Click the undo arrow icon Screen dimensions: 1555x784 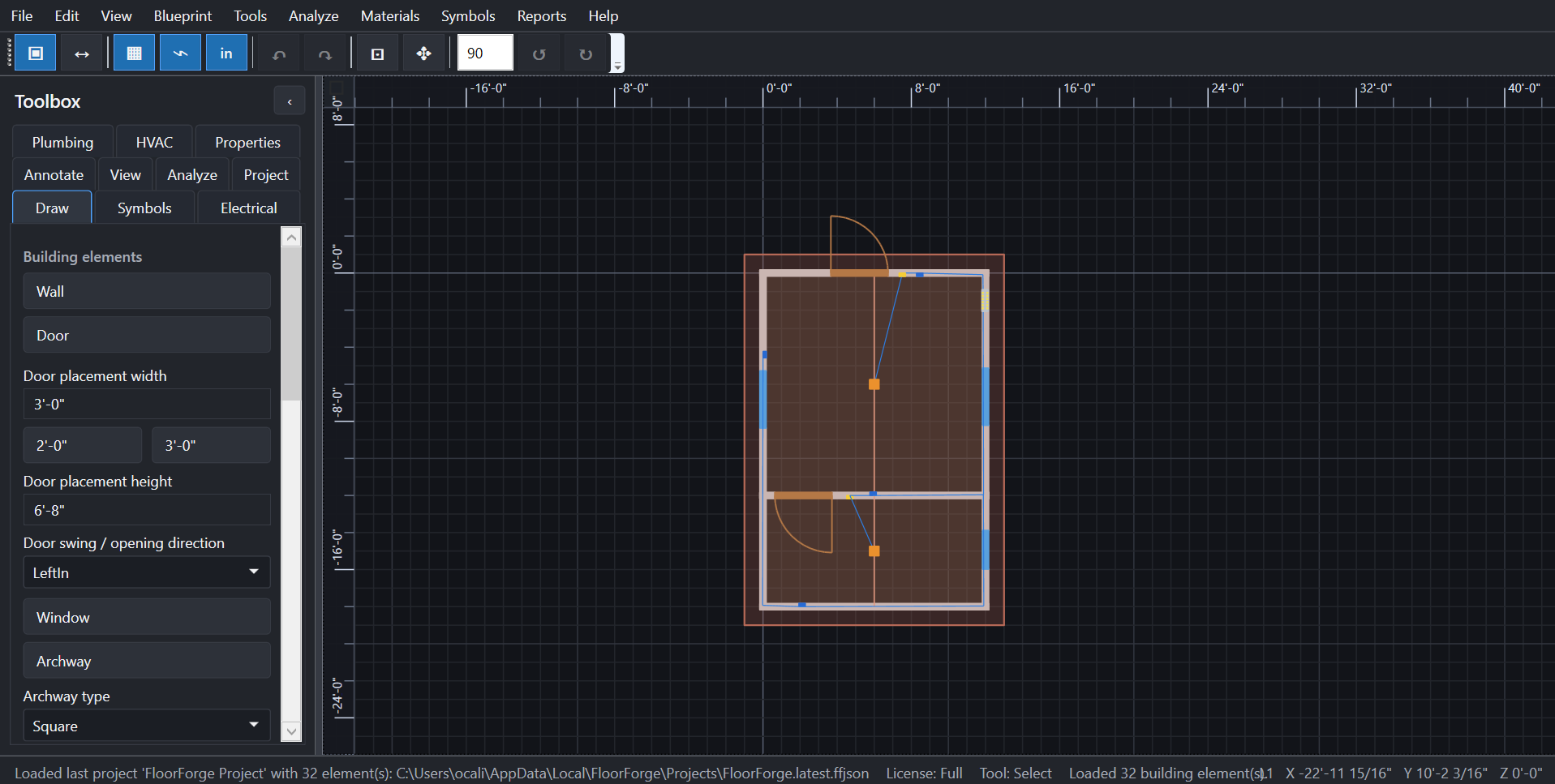tap(279, 54)
